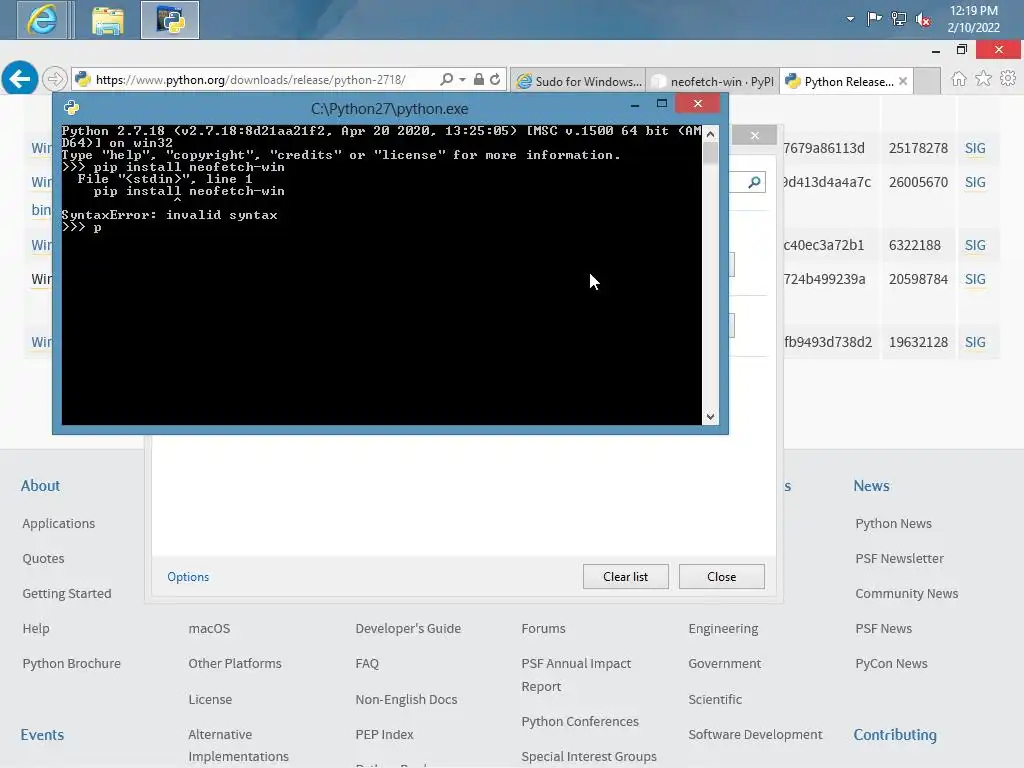This screenshot has width=1024, height=768.
Task: Open a new blank tab
Action: (927, 81)
